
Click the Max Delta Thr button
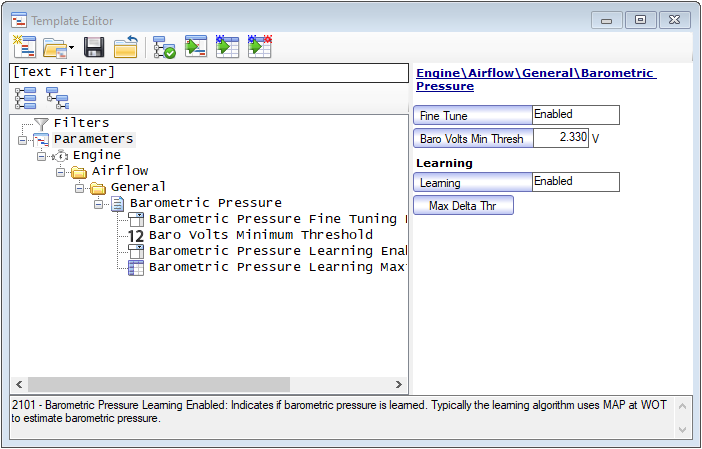click(x=463, y=206)
